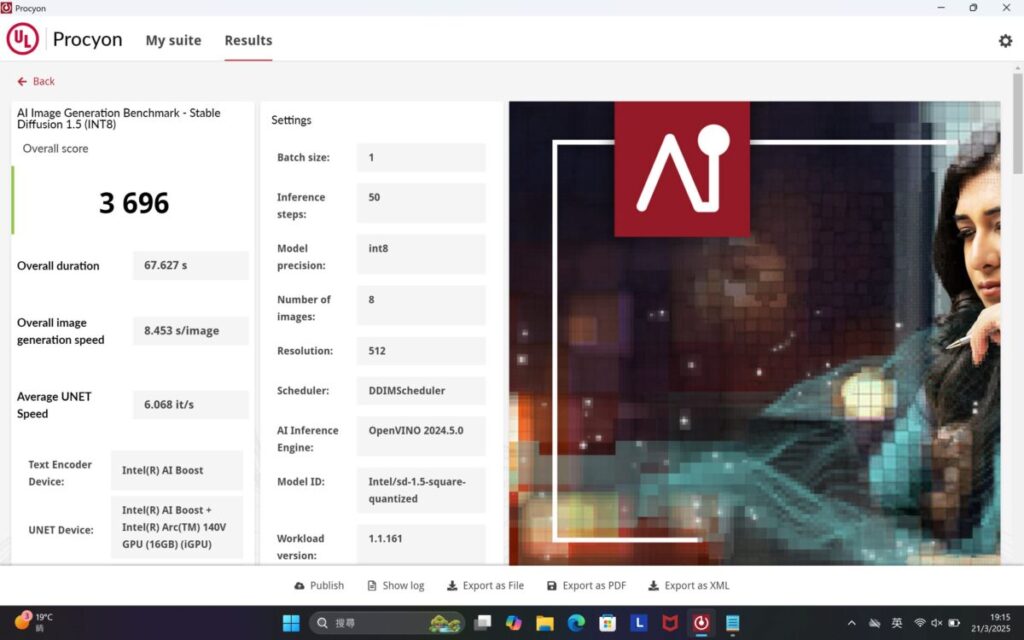
Task: Select the Overall duration 67.627 s value
Action: tap(191, 266)
